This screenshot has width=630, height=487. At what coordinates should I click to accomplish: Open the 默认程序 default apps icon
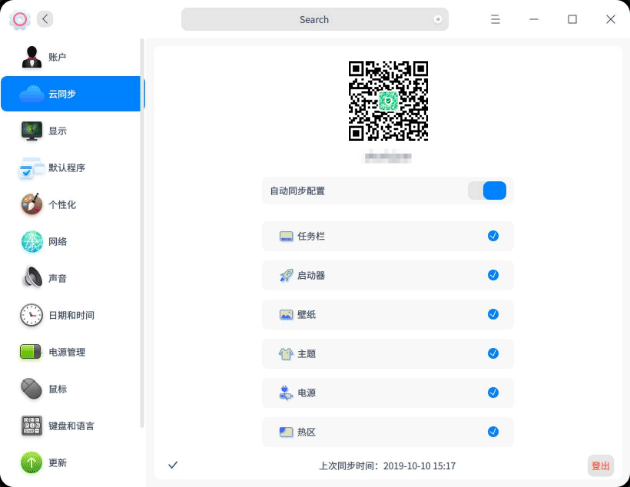click(x=31, y=168)
